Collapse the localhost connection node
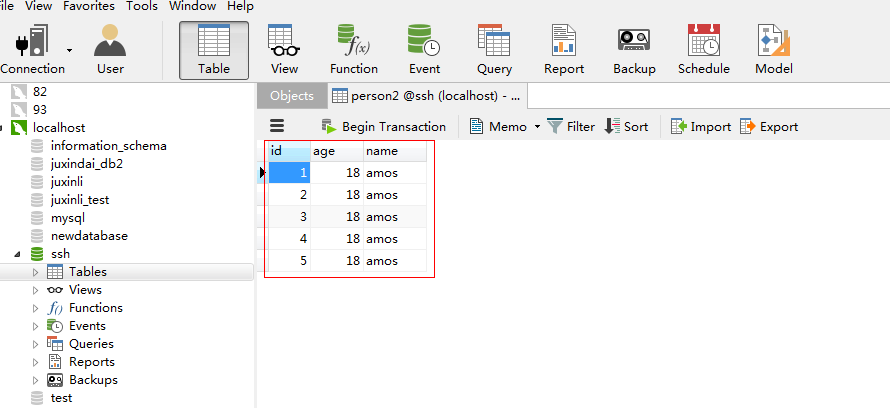Screen dimensions: 890x408 pyautogui.click(x=2, y=128)
